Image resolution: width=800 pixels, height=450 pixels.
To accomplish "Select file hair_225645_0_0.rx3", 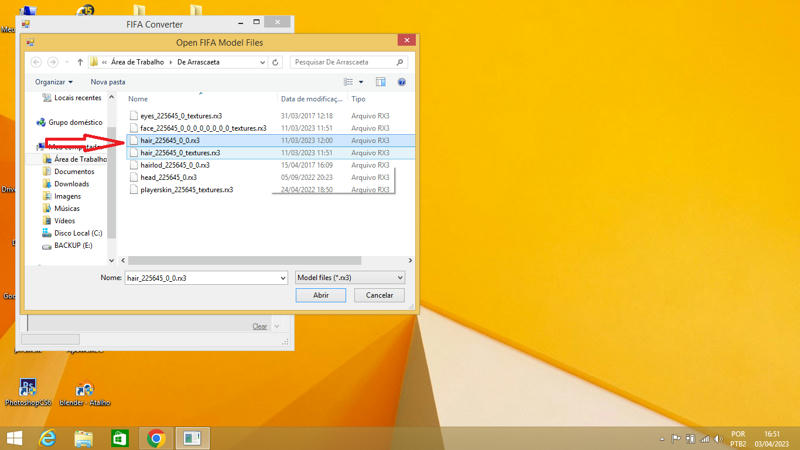I will (x=170, y=140).
